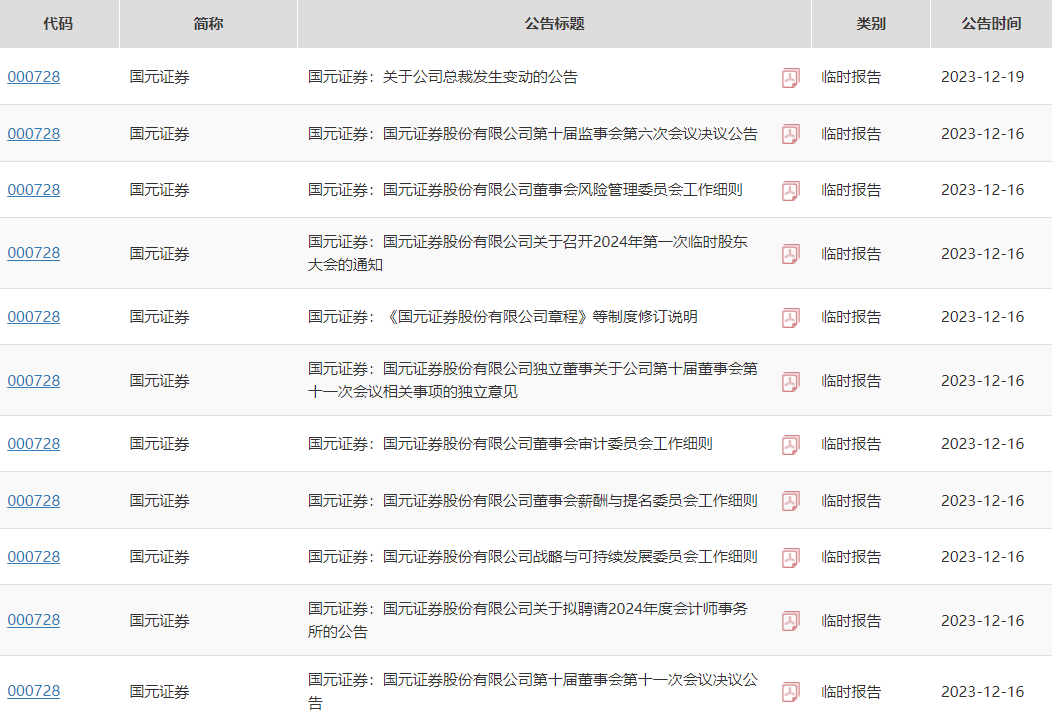Open 000728 link in 董事会第十一次会议决议 row
This screenshot has width=1053, height=724.
[x=34, y=691]
